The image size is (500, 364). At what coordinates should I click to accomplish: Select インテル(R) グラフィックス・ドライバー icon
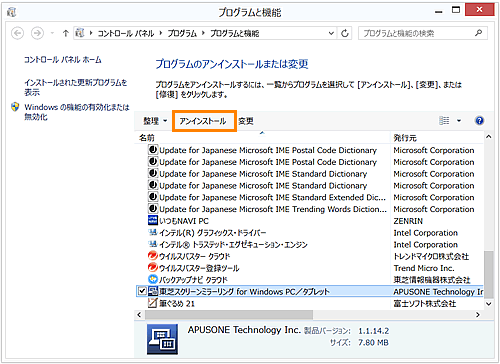(x=153, y=232)
